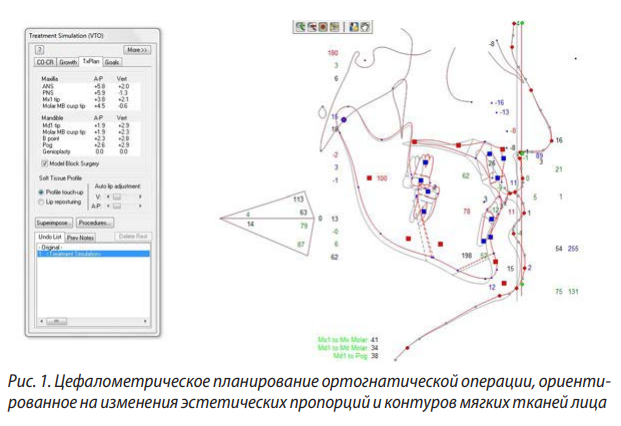
Task: Click the undo list horizontal scrollbar thumb
Action: click(57, 321)
